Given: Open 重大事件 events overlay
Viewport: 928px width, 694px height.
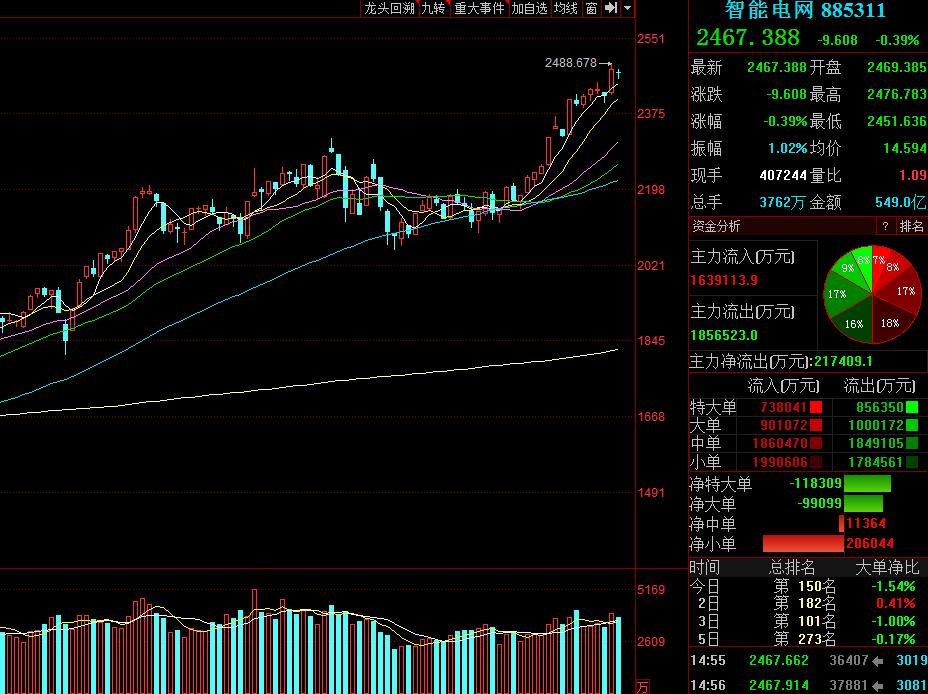Looking at the screenshot, I should click(479, 8).
